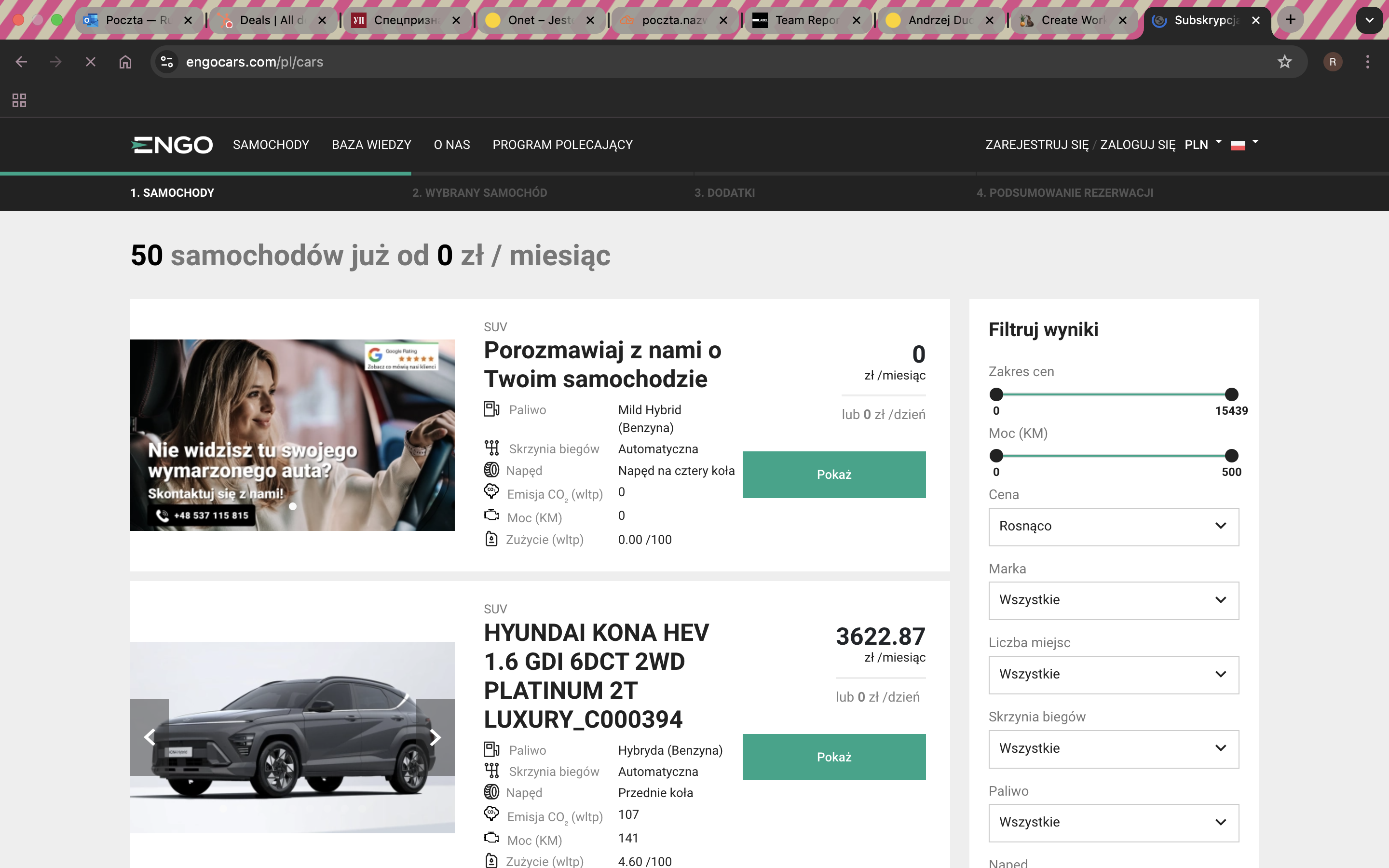Open PROGRAM POLECAJĄCY menu item
This screenshot has height=868, width=1389.
click(562, 145)
